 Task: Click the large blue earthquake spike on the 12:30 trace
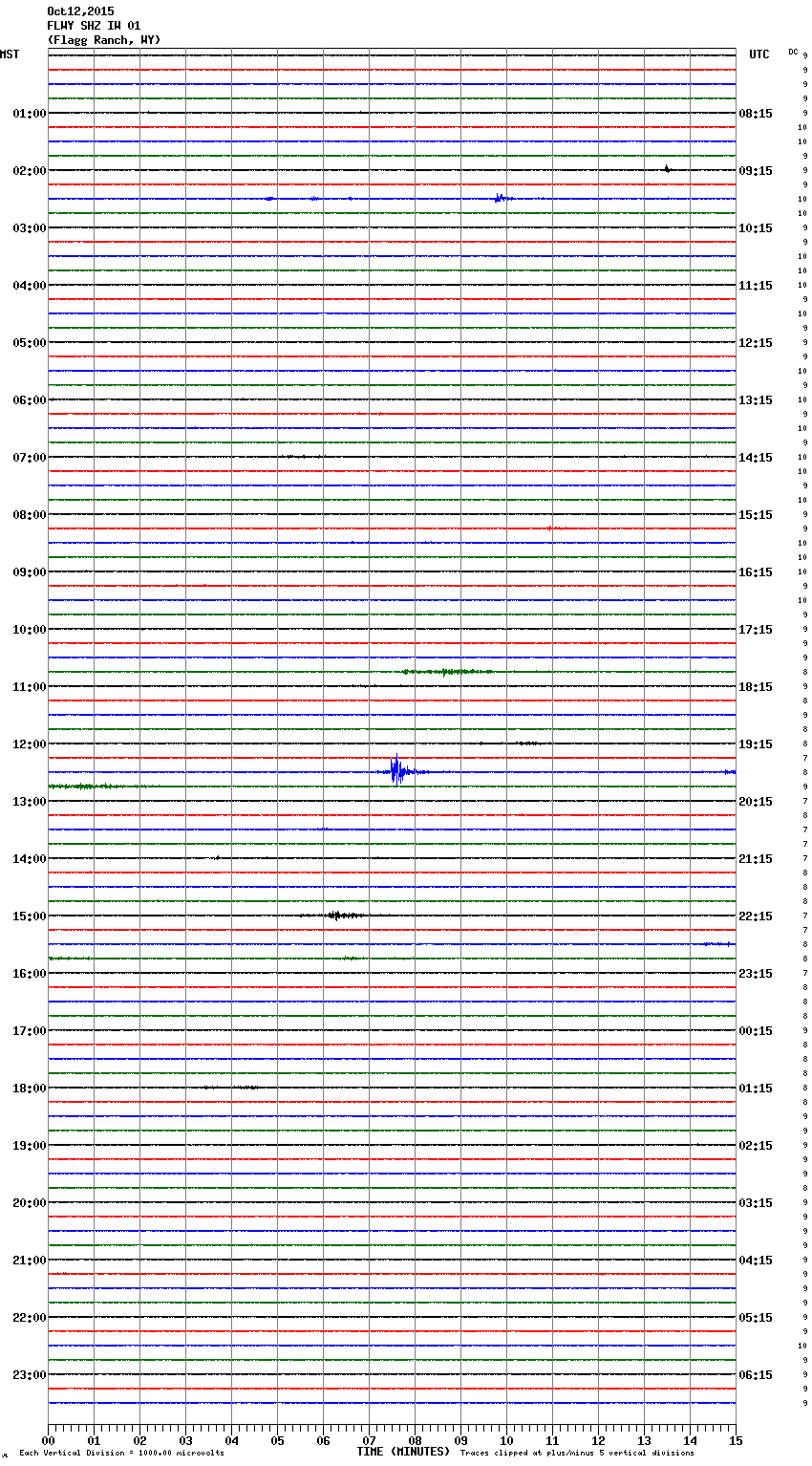(396, 770)
